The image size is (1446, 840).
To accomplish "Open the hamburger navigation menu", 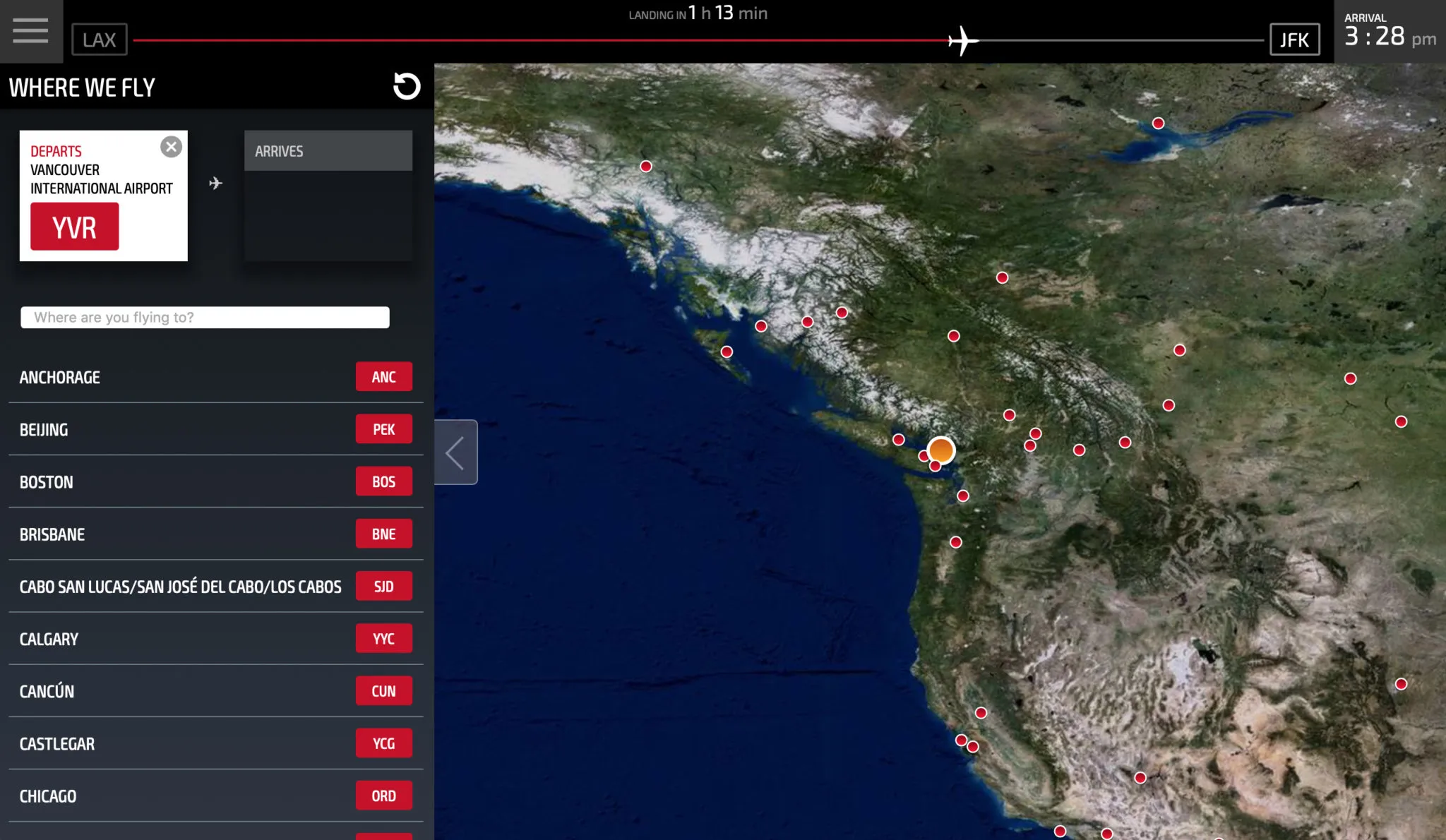I will coord(30,31).
